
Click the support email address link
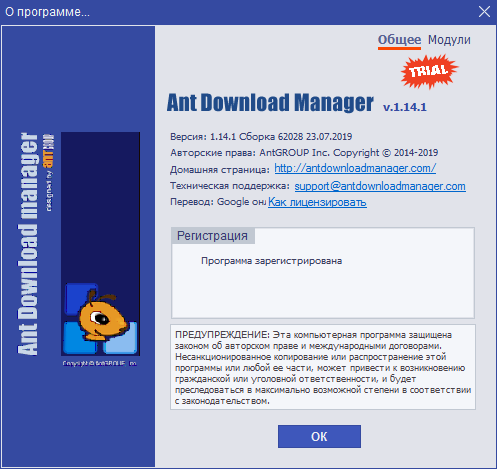pos(380,186)
